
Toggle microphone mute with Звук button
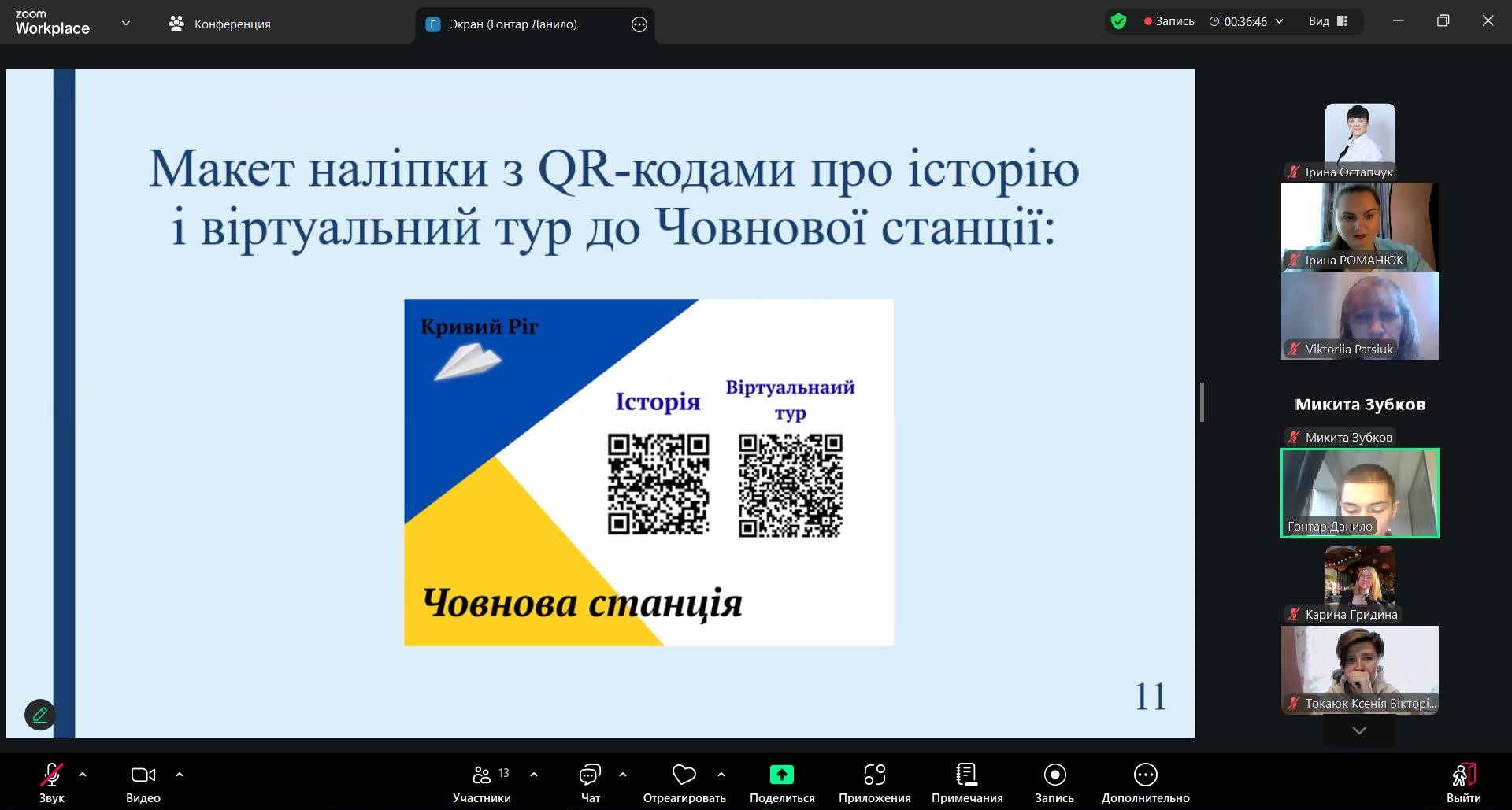point(52,775)
